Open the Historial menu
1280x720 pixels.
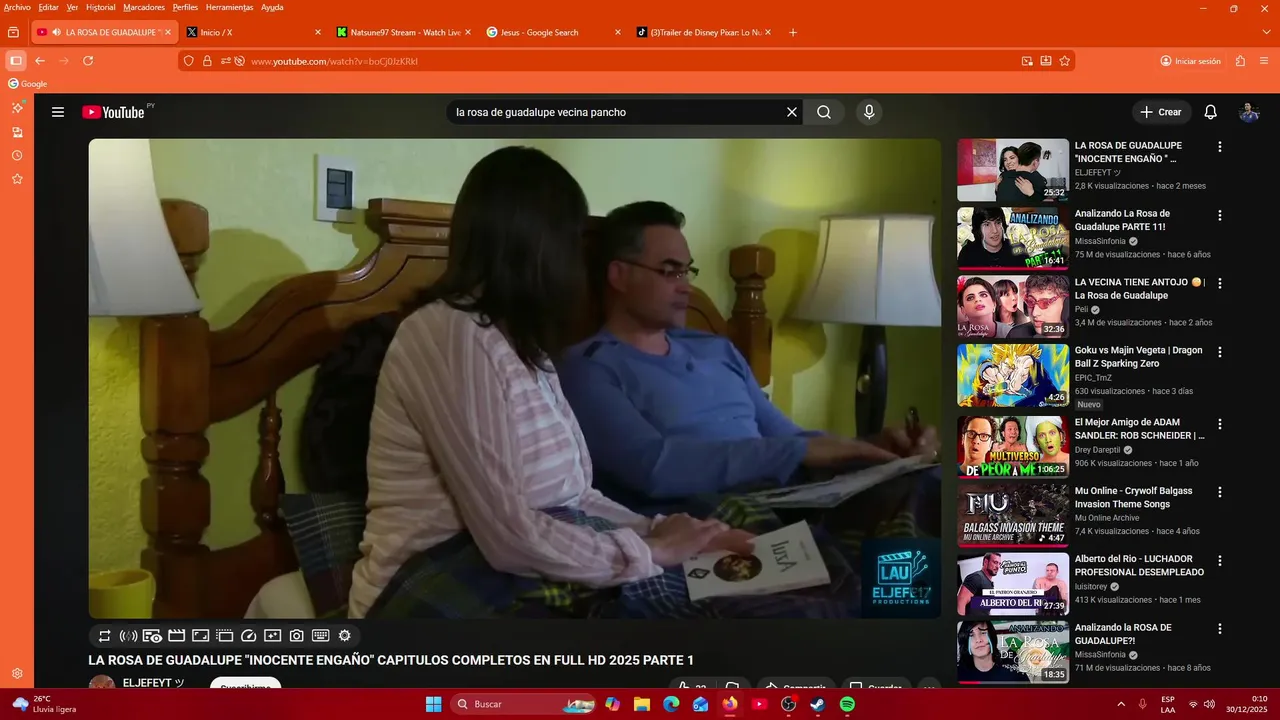(x=100, y=7)
